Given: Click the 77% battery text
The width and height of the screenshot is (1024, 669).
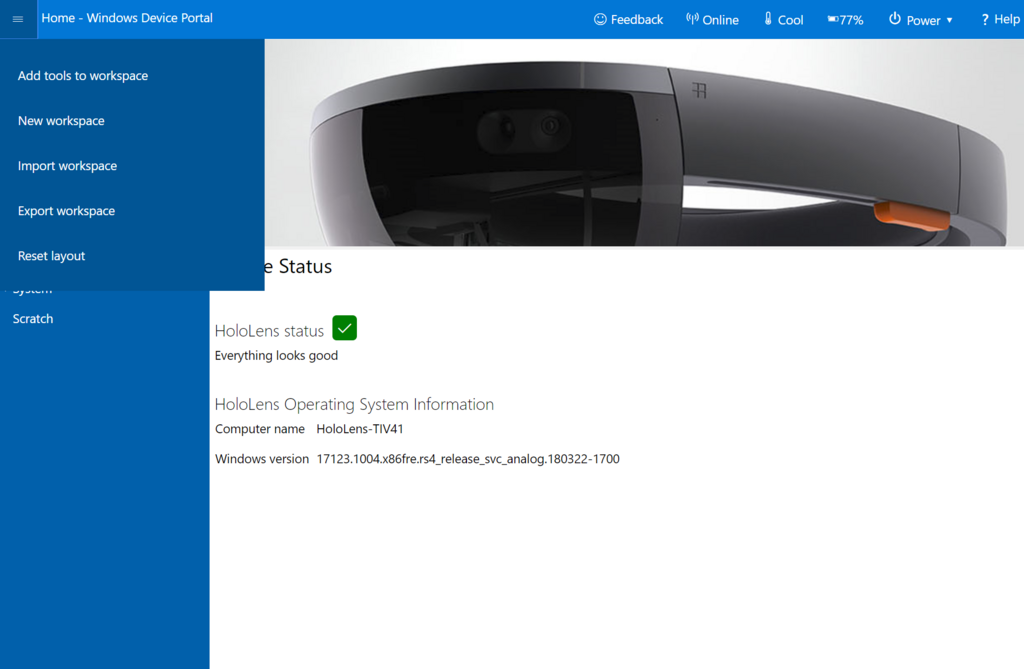Looking at the screenshot, I should point(851,20).
